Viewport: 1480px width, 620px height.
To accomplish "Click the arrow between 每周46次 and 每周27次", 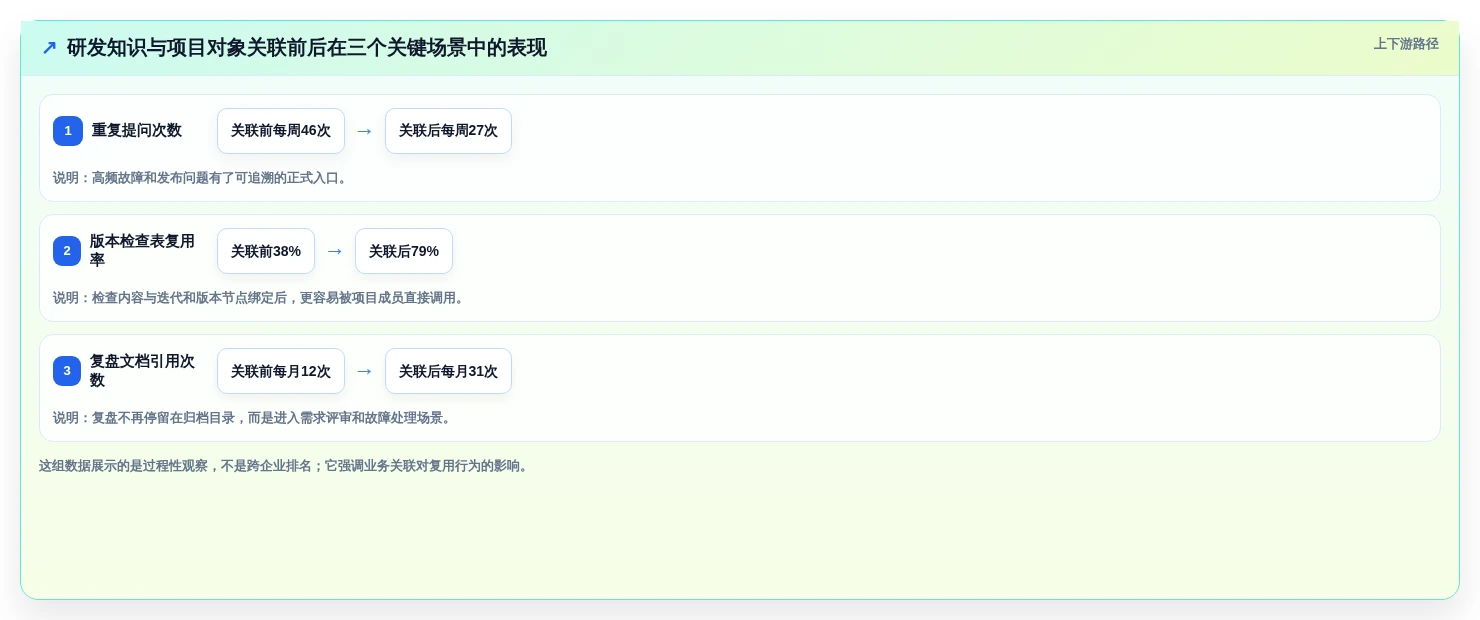I will click(x=365, y=131).
